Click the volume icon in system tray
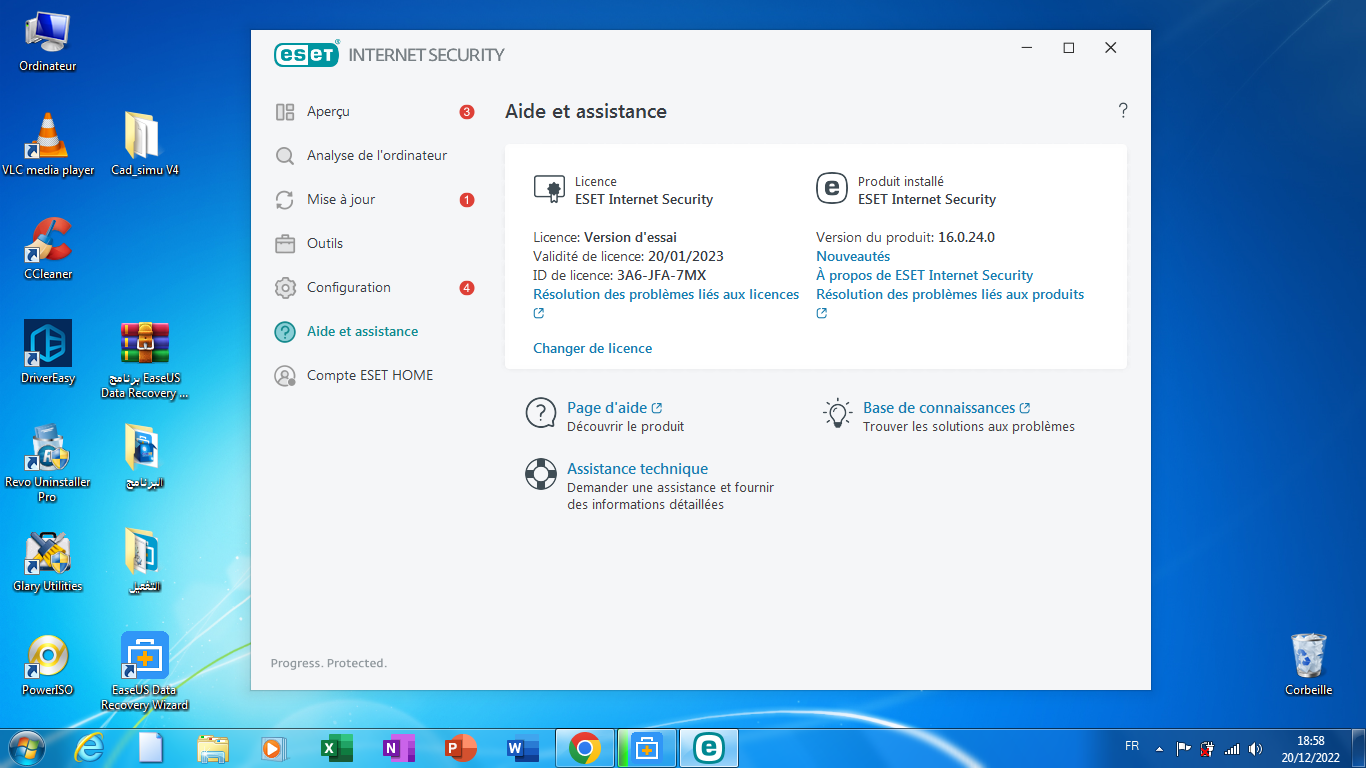This screenshot has width=1366, height=768. pos(1255,748)
